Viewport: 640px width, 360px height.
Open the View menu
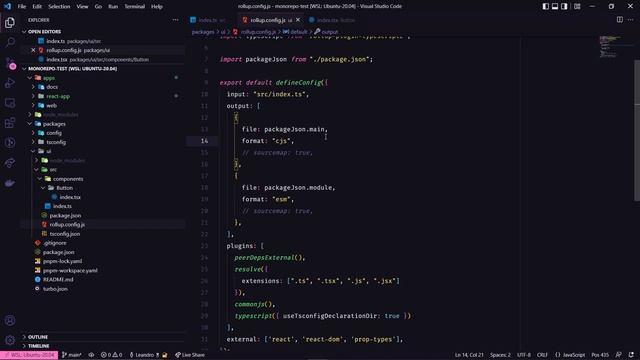point(82,7)
